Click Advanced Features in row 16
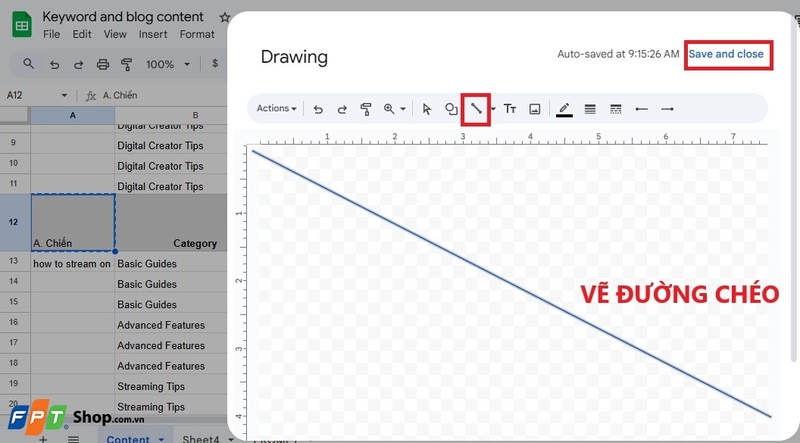The height and width of the screenshot is (443, 800). pos(161,325)
